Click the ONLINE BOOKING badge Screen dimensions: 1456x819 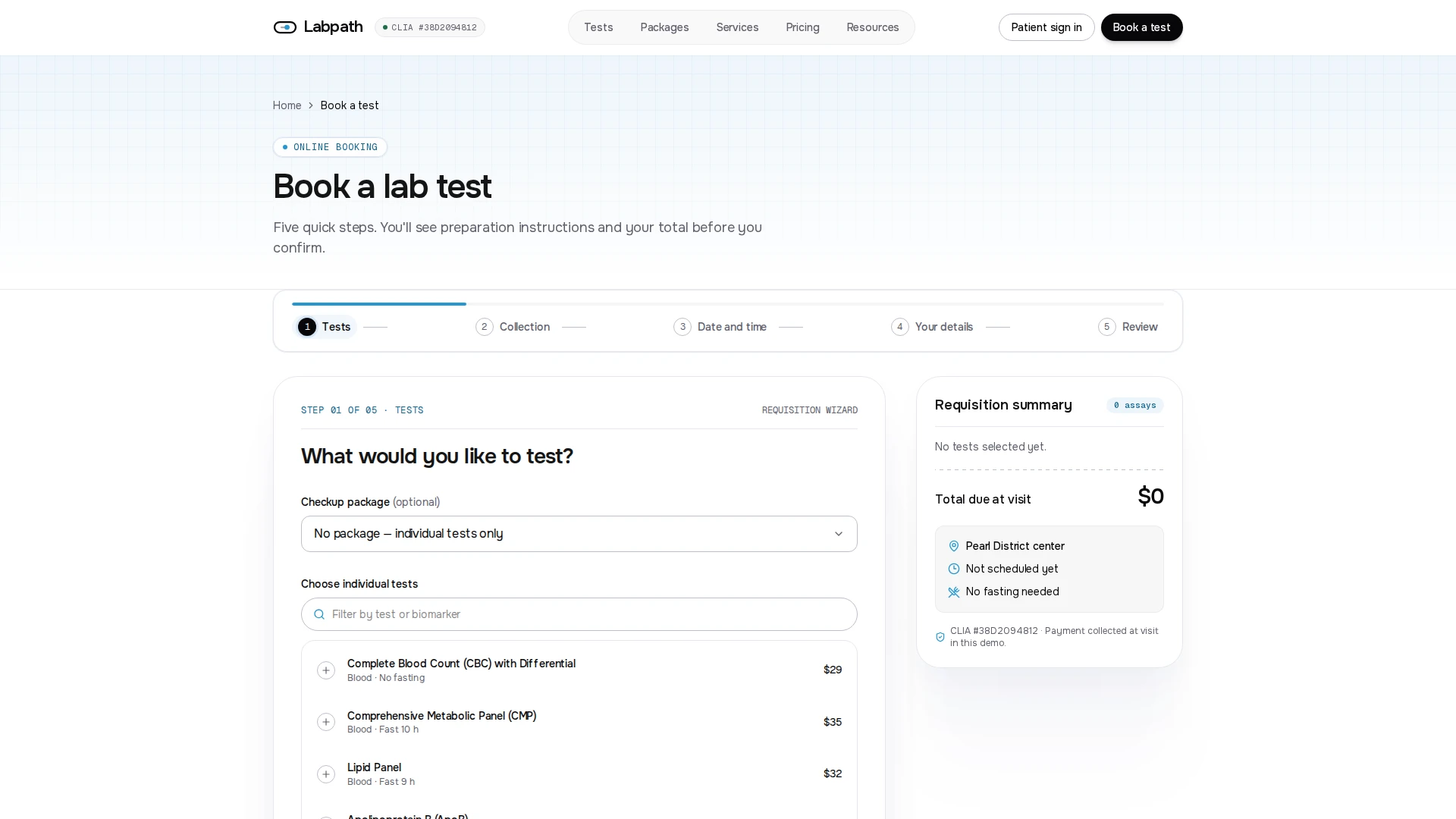point(330,147)
